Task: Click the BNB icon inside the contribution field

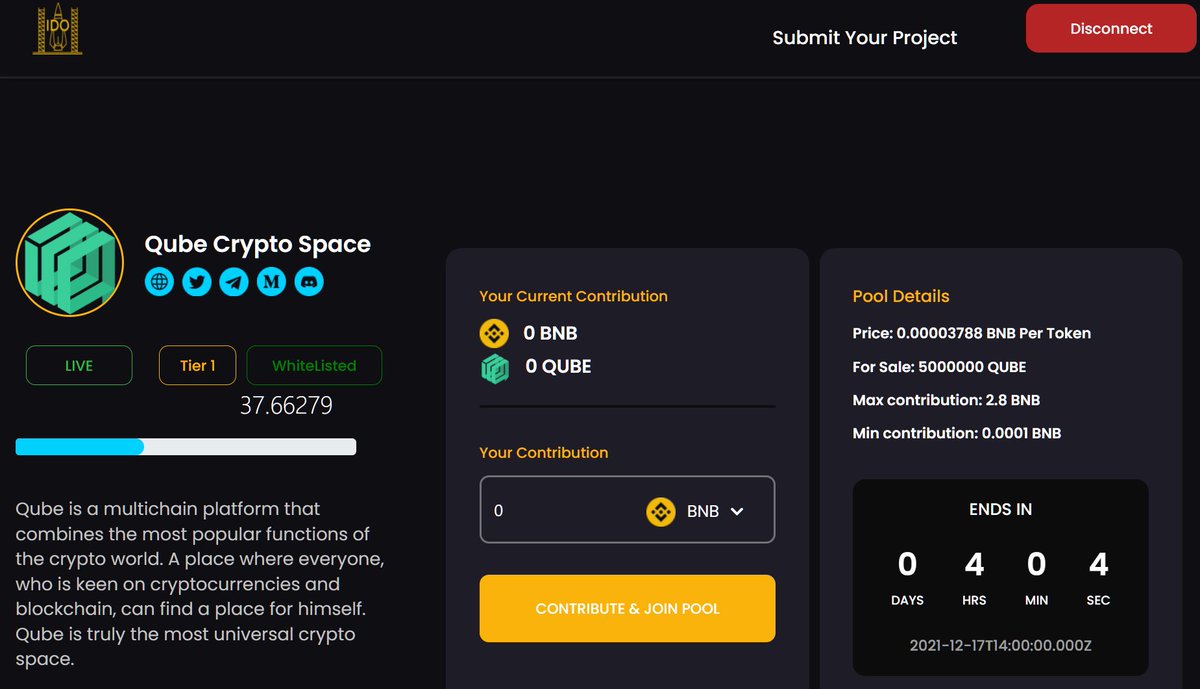Action: (x=660, y=511)
